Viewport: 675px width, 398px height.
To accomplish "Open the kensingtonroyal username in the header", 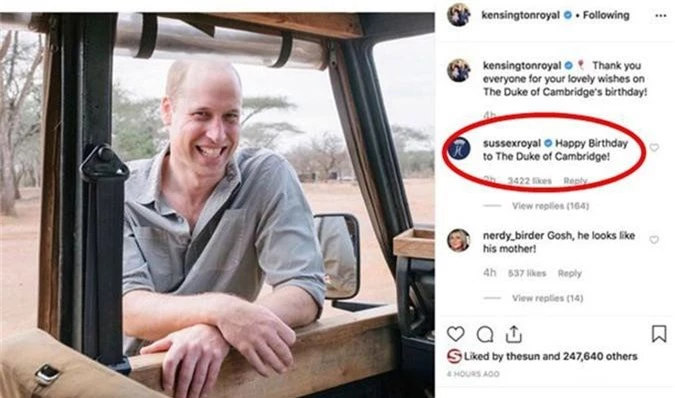I will tap(520, 15).
